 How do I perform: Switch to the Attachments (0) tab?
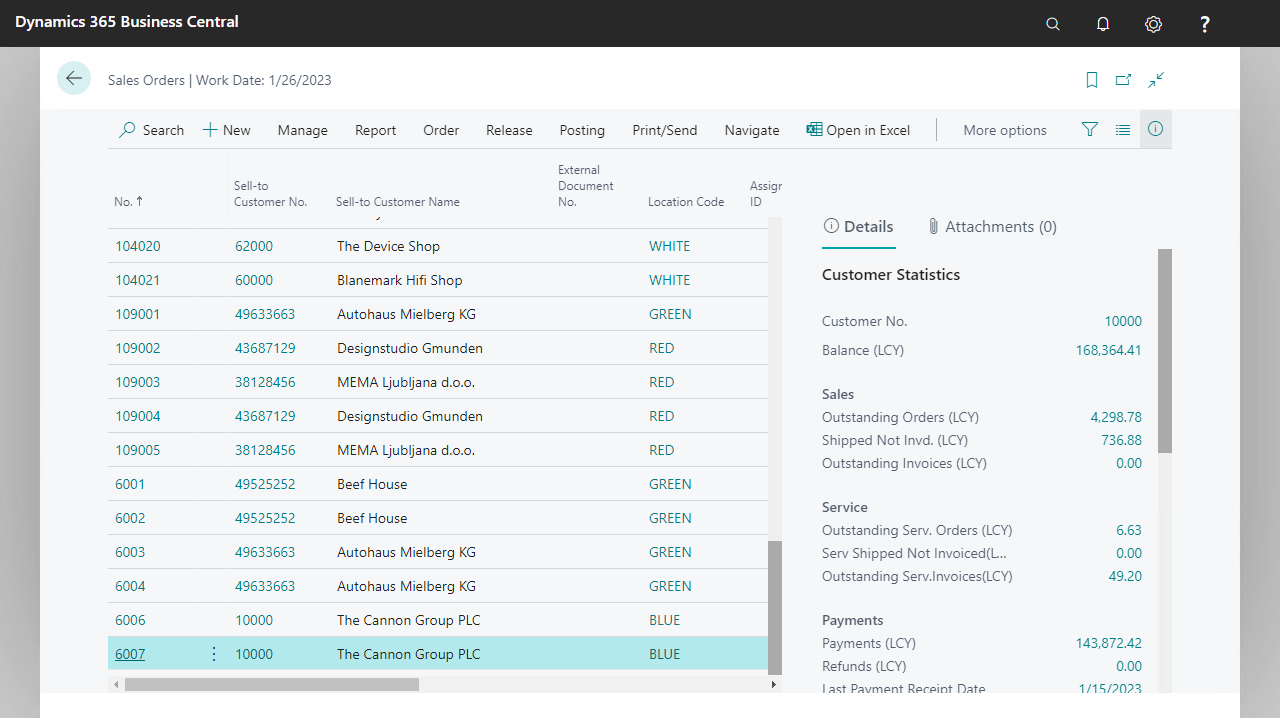992,227
